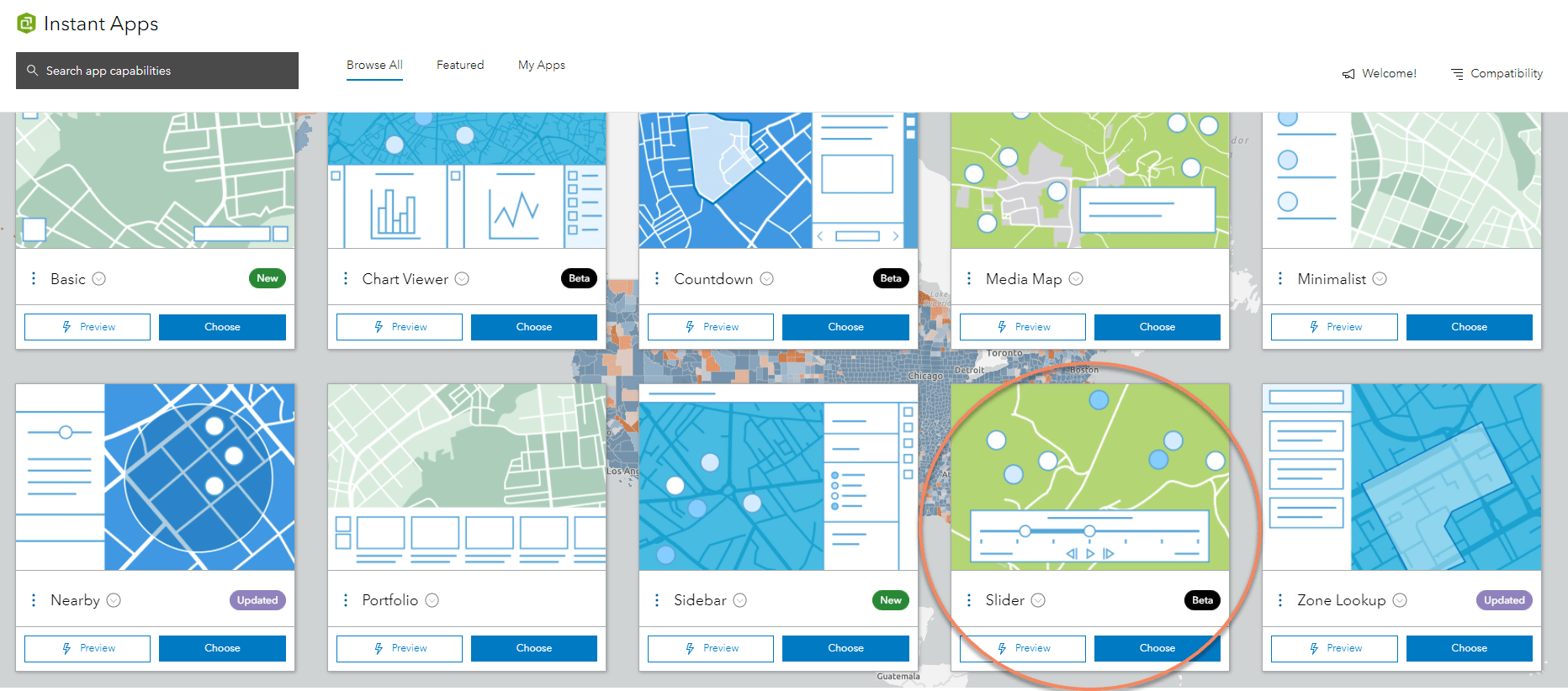The height and width of the screenshot is (691, 1568).
Task: Expand details chevron next to Basic
Action: point(99,279)
